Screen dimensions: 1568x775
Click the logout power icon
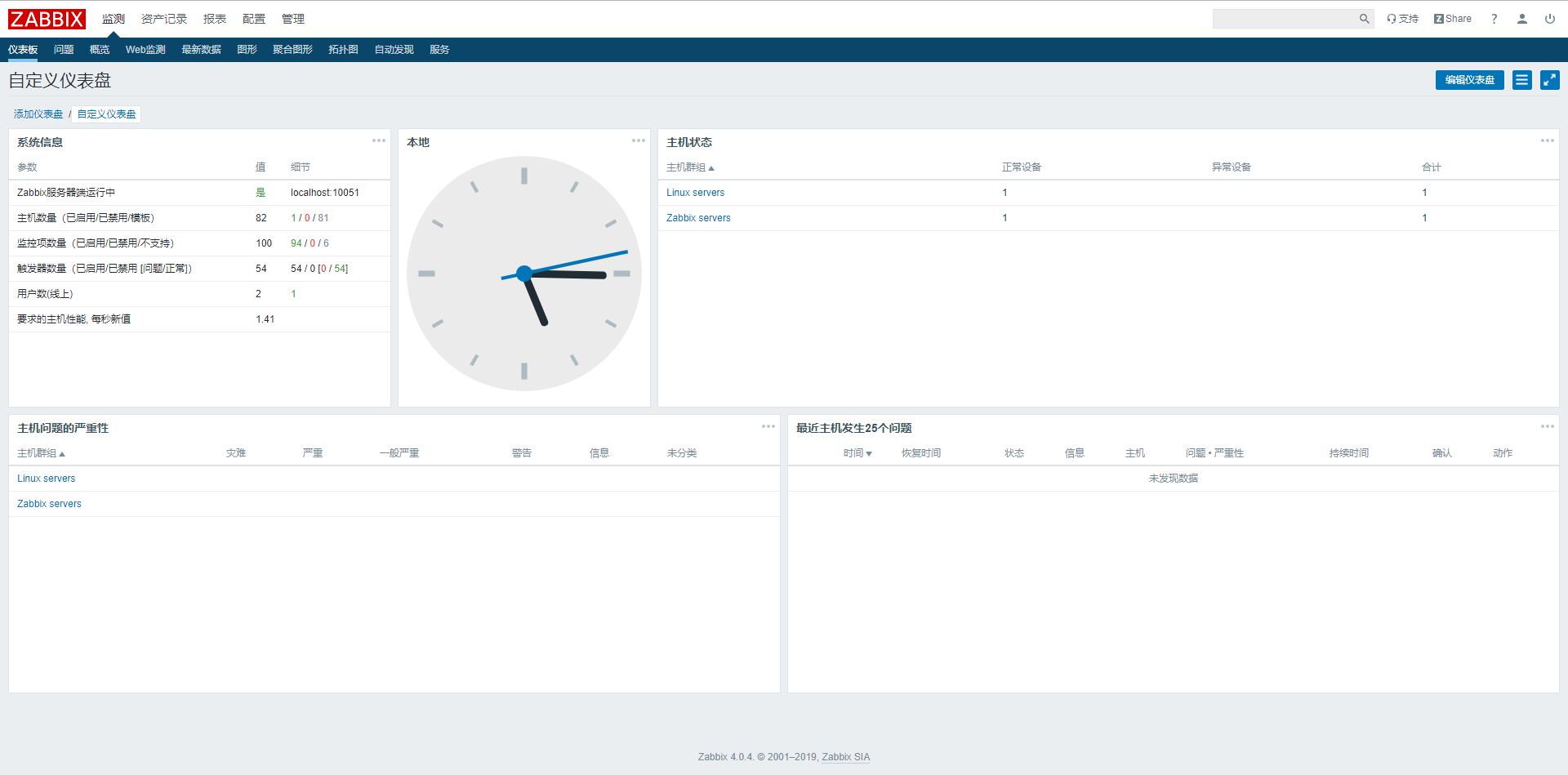(1549, 19)
